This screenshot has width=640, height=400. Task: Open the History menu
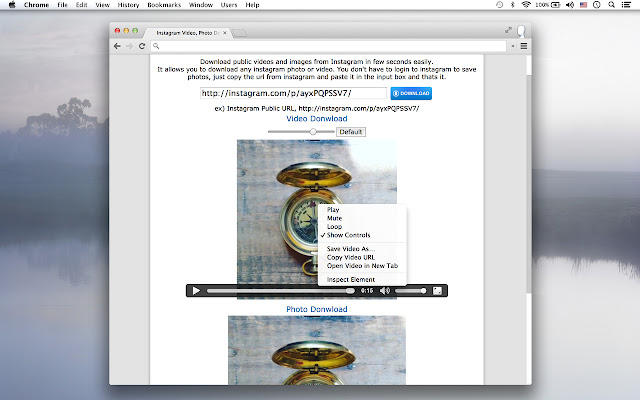(128, 5)
